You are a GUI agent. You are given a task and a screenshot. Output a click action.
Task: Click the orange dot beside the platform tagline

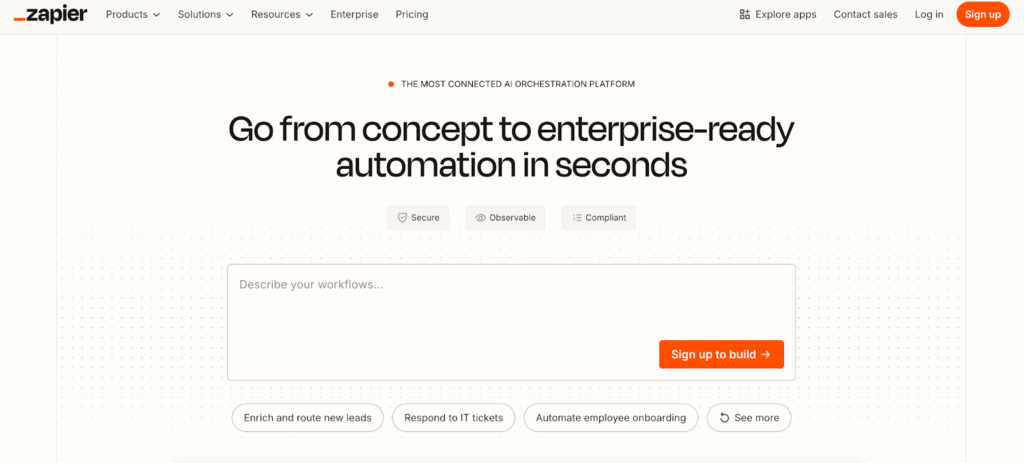point(391,84)
